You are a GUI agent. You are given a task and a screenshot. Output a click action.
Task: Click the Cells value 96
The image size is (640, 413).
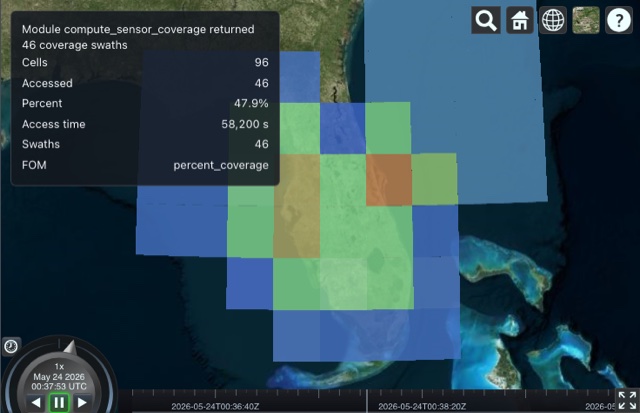(x=262, y=62)
